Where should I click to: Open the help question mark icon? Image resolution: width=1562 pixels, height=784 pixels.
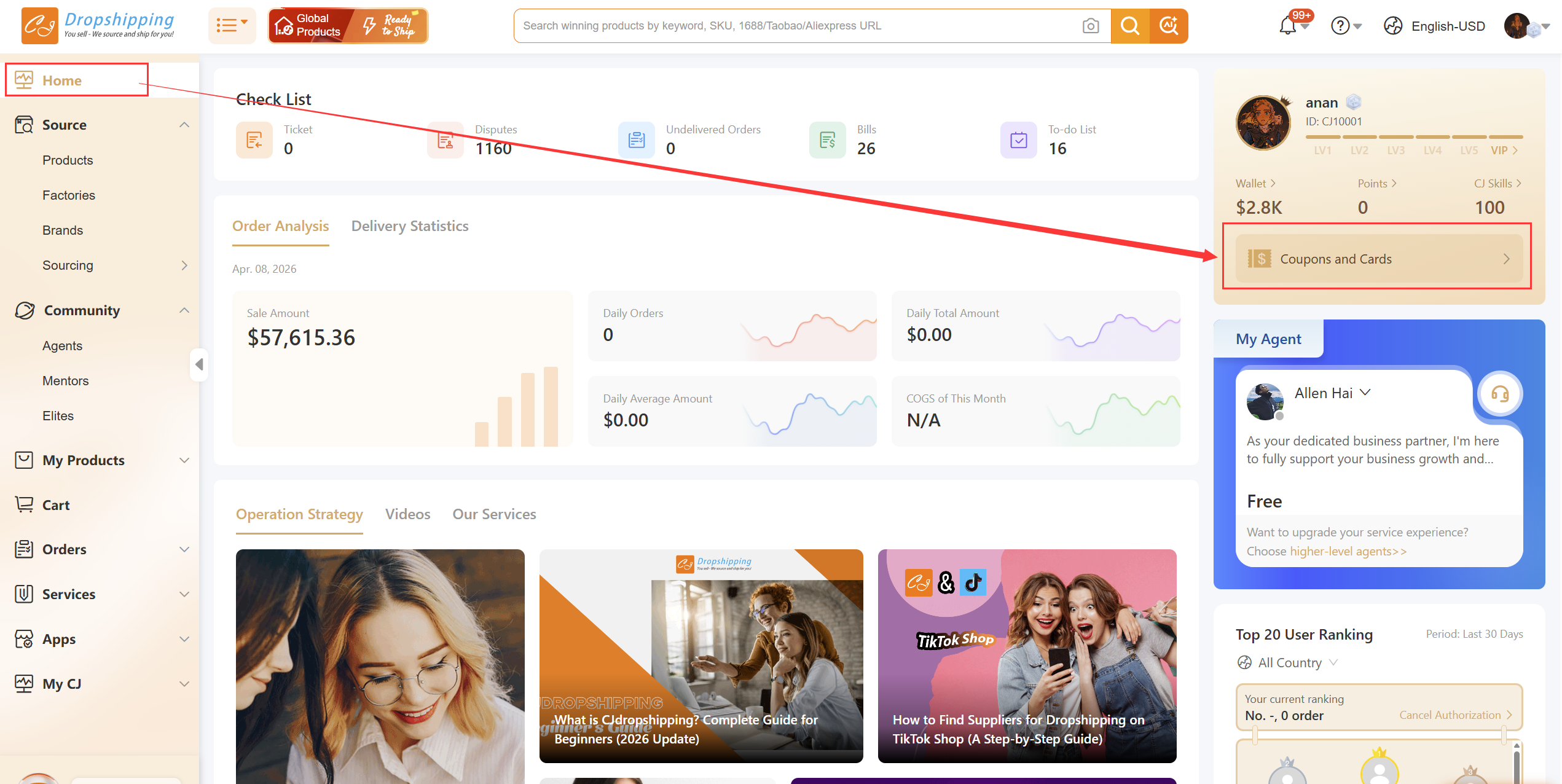(x=1340, y=26)
